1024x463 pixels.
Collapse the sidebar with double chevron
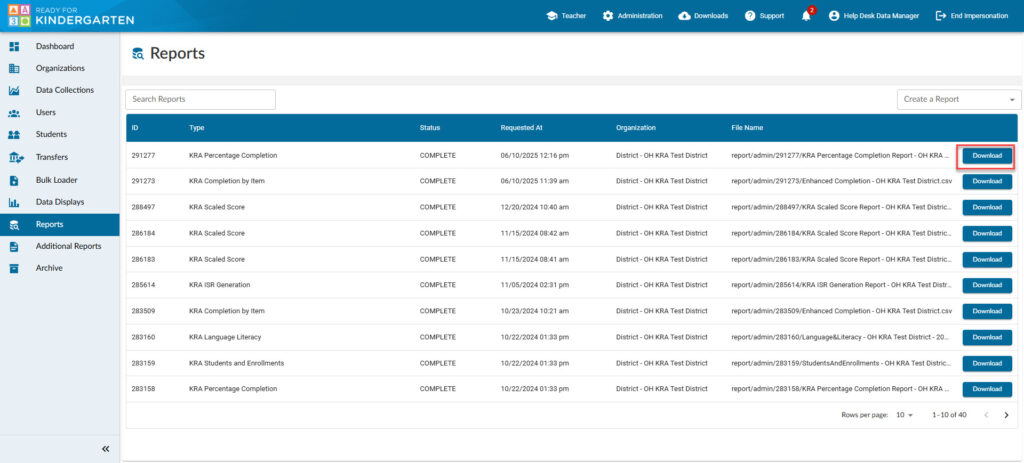105,449
